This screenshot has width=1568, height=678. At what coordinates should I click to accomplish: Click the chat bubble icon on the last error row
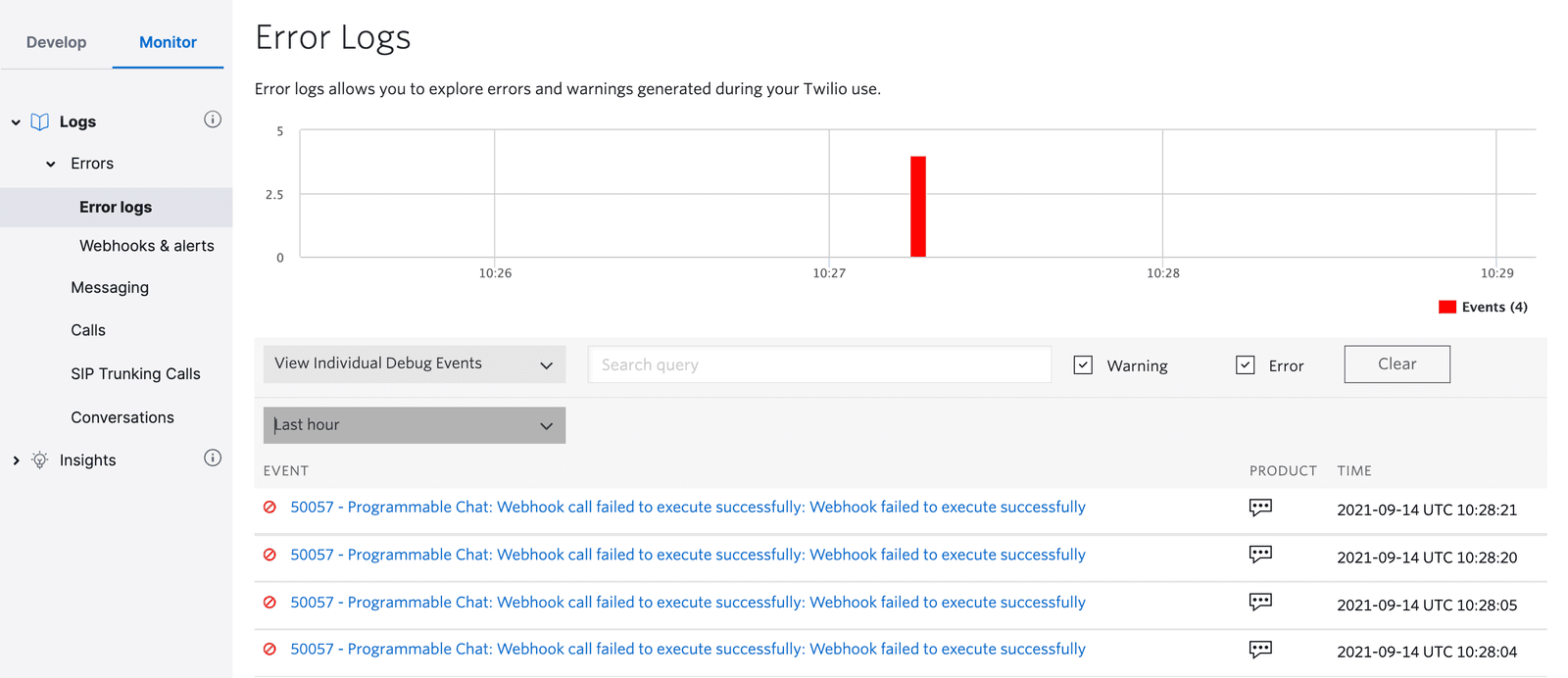[1260, 650]
